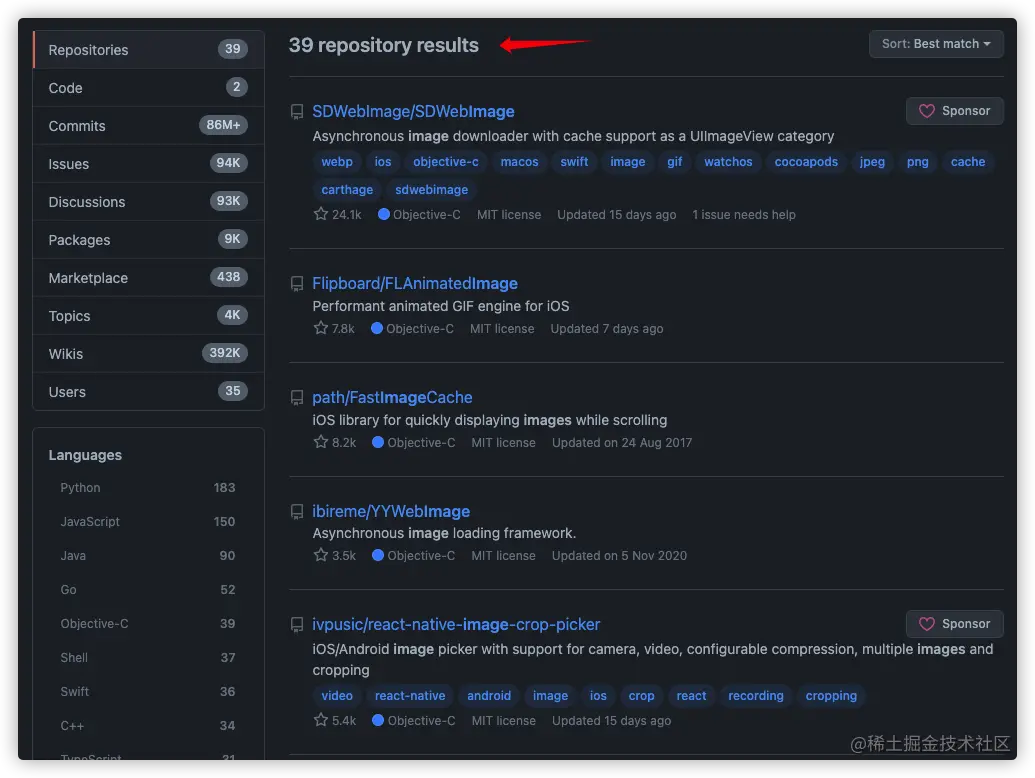Click the recording topic tag
1035x778 pixels.
[x=755, y=696]
